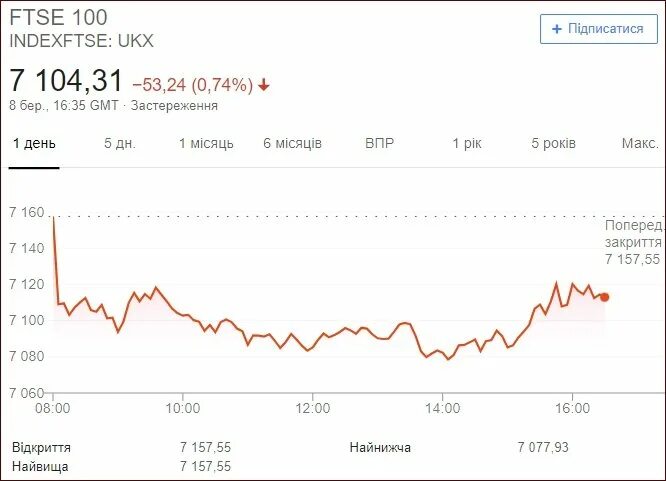
Task: Click the Відкриття label in stats
Action: coord(42,447)
